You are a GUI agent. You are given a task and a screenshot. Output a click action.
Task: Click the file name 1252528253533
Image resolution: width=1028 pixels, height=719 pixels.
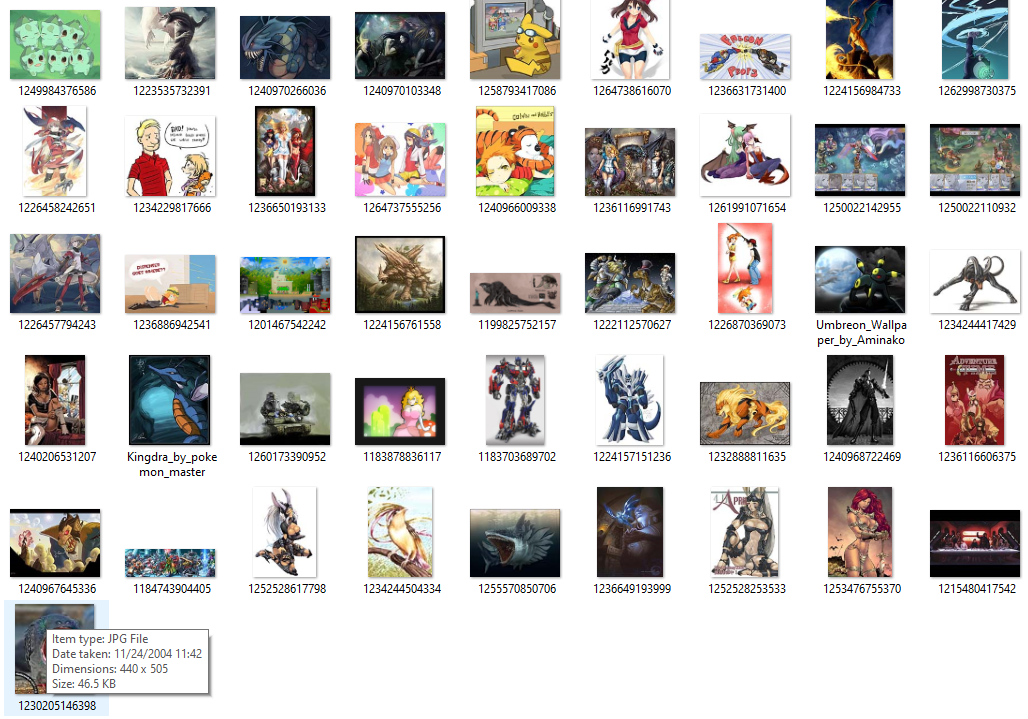tap(747, 589)
